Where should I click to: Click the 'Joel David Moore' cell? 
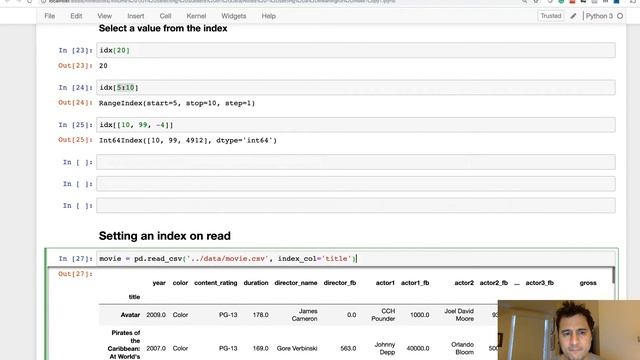(x=459, y=315)
